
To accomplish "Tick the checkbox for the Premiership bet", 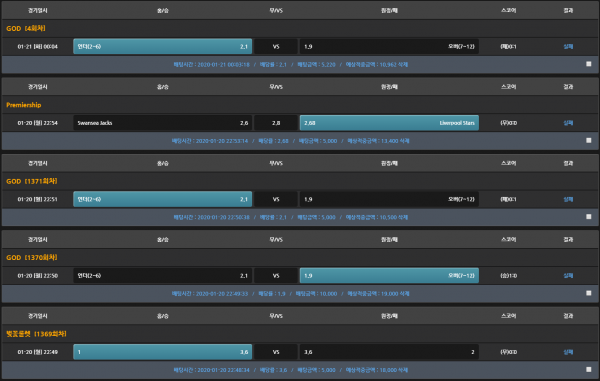I will pyautogui.click(x=589, y=140).
